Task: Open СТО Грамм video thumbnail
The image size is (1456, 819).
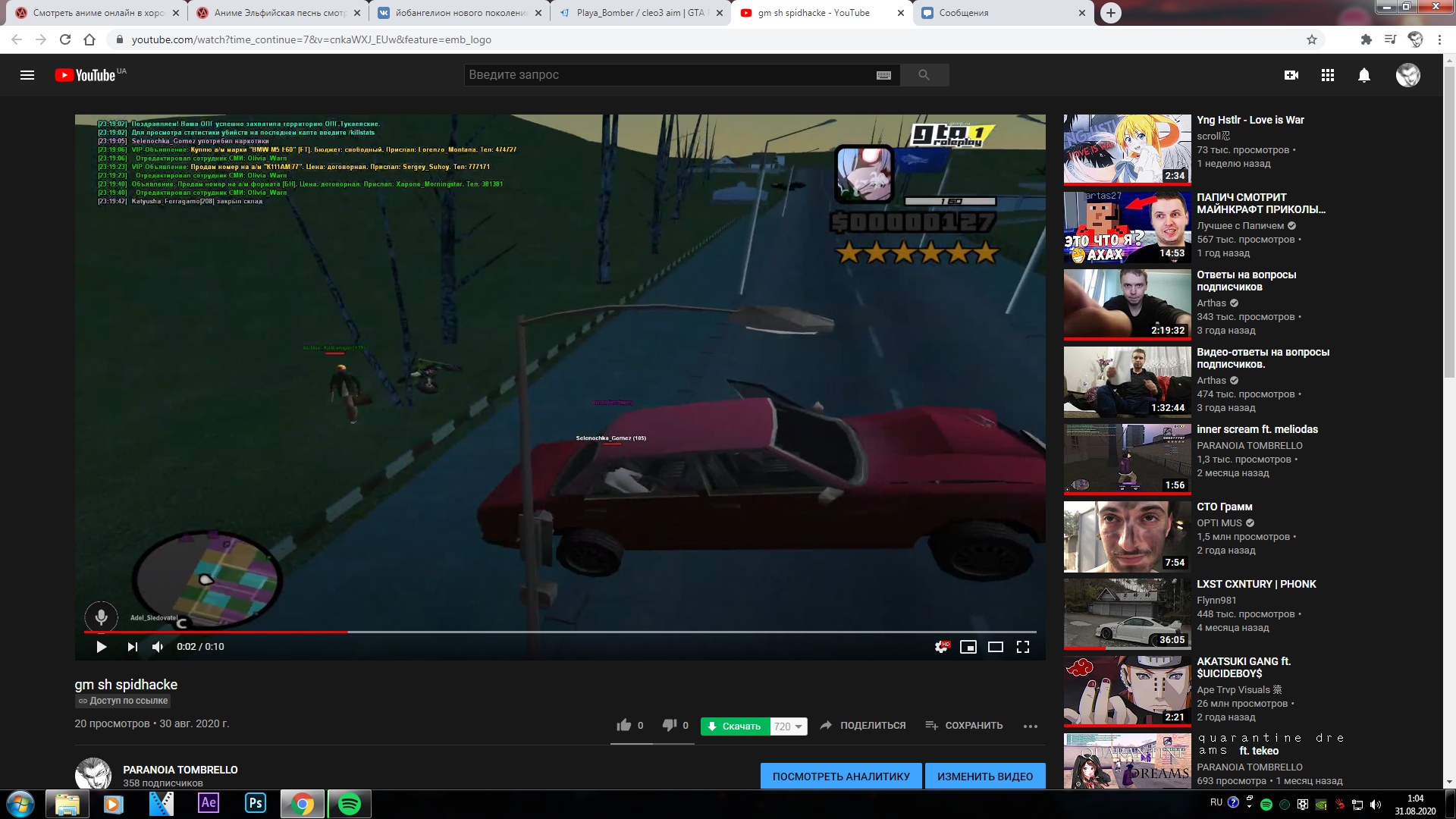Action: (x=1127, y=536)
